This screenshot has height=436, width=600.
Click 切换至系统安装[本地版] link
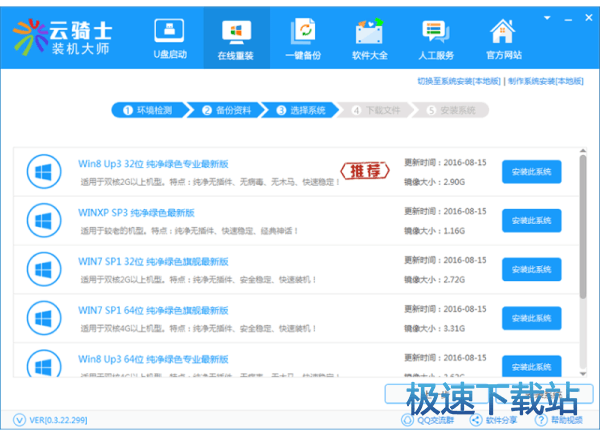(459, 81)
